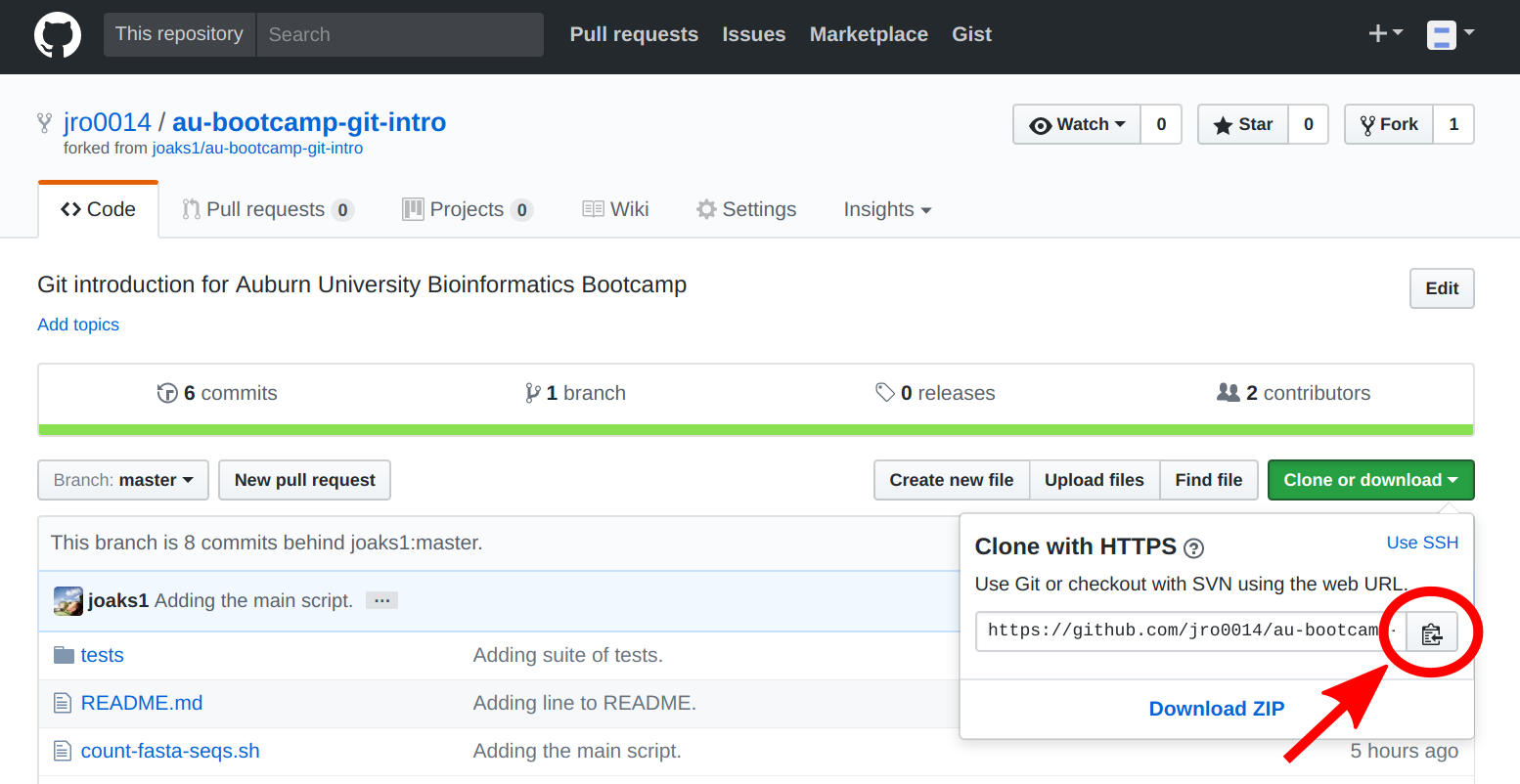The height and width of the screenshot is (784, 1520).
Task: Click the joaks1 commit author avatar
Action: 67,601
